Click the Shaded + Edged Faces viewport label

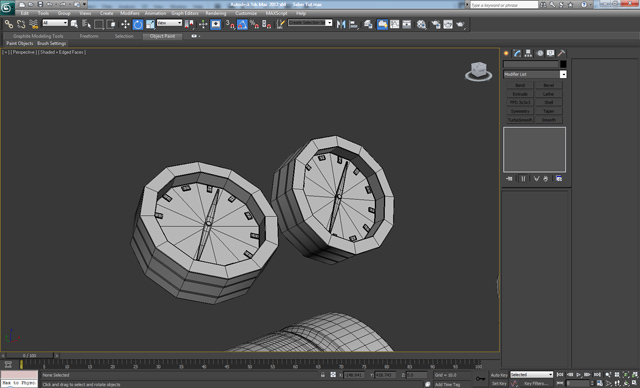(62, 52)
